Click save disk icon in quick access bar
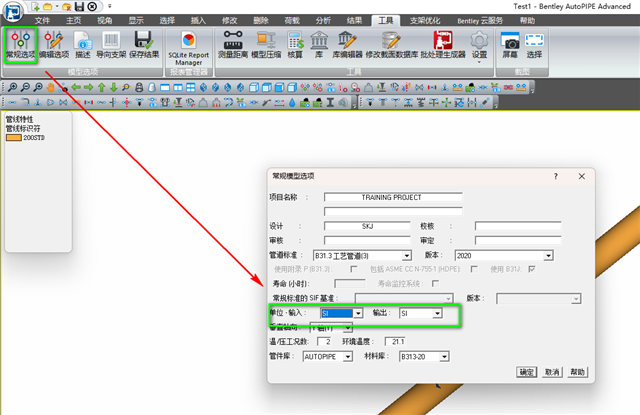640x415 pixels. (80, 7)
